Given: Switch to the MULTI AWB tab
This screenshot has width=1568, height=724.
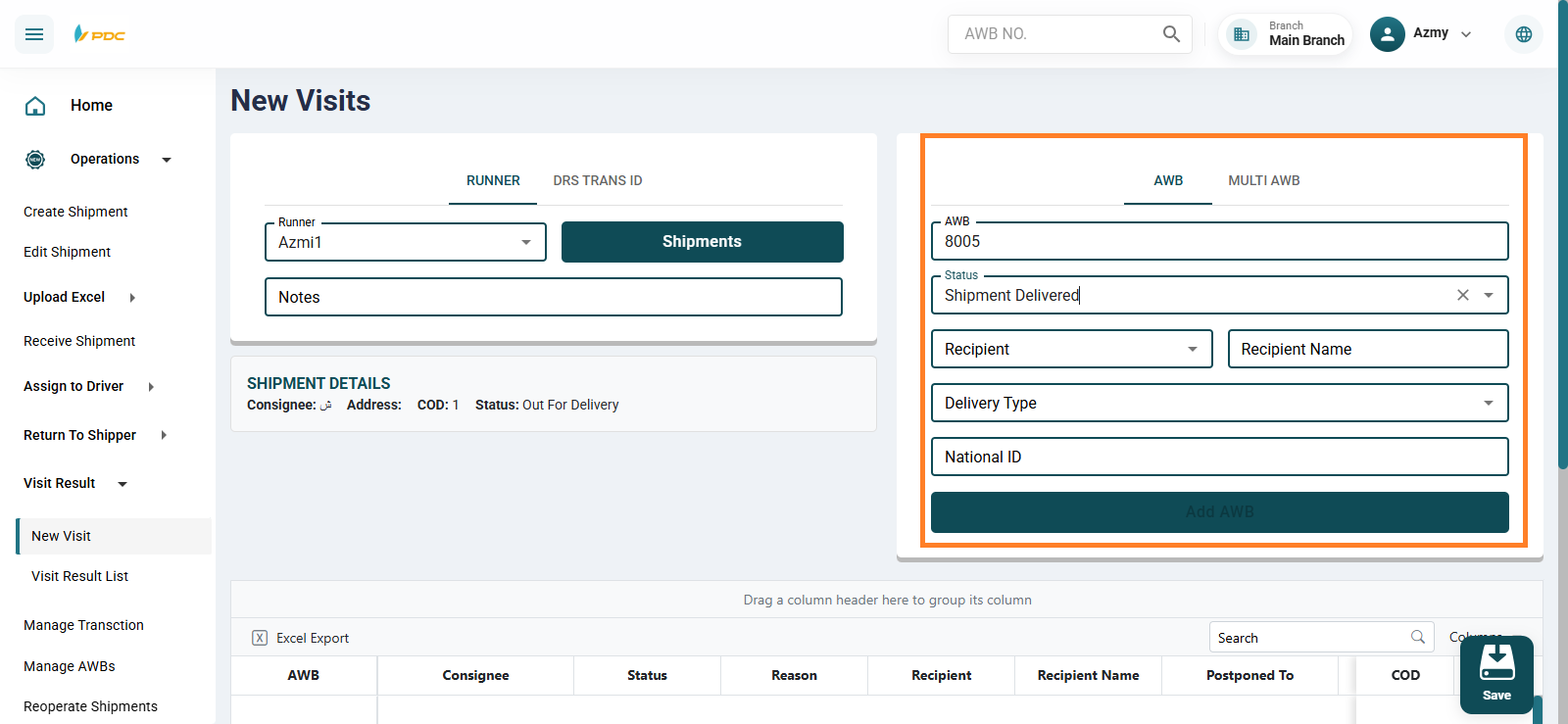Looking at the screenshot, I should (1263, 180).
